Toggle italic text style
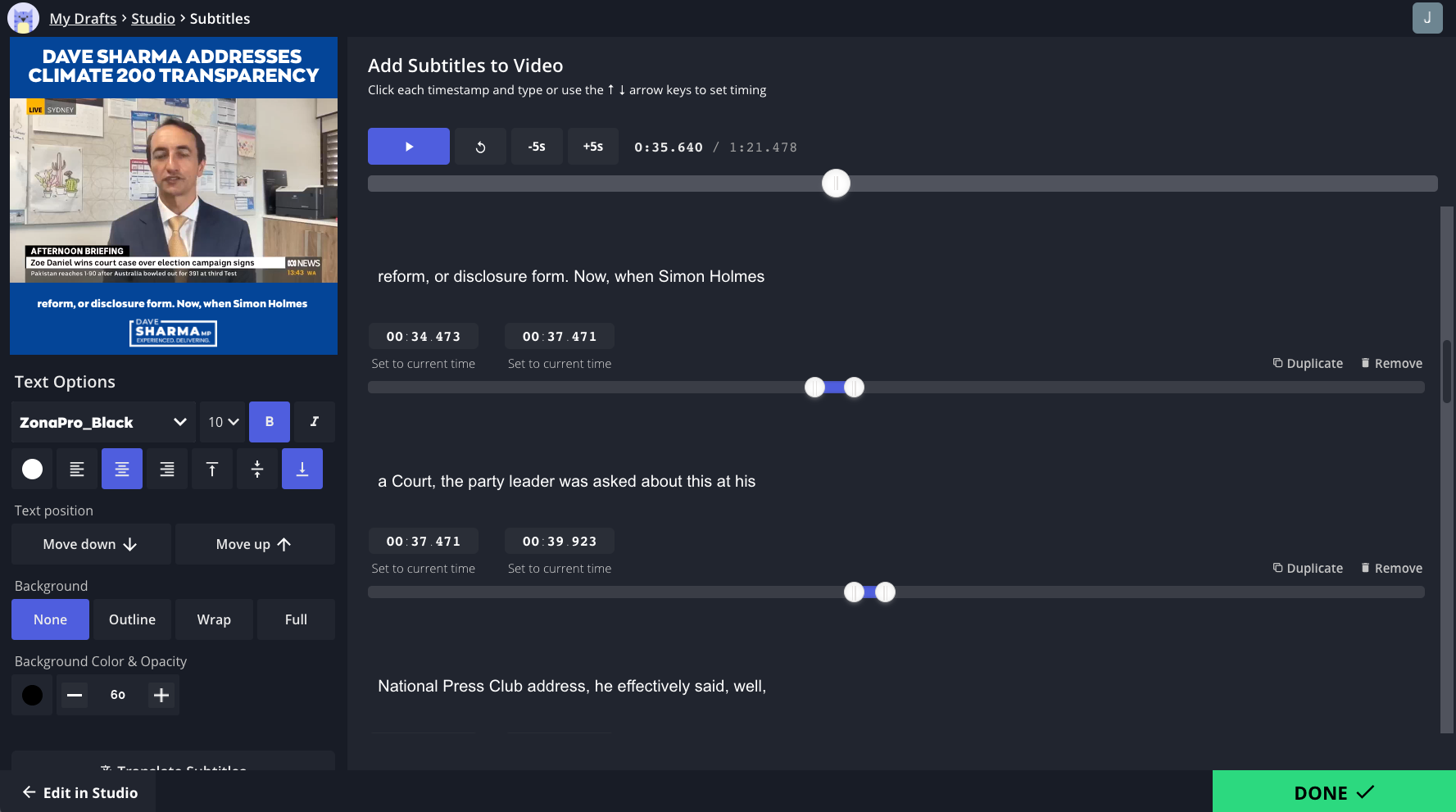The width and height of the screenshot is (1456, 812). pos(315,422)
